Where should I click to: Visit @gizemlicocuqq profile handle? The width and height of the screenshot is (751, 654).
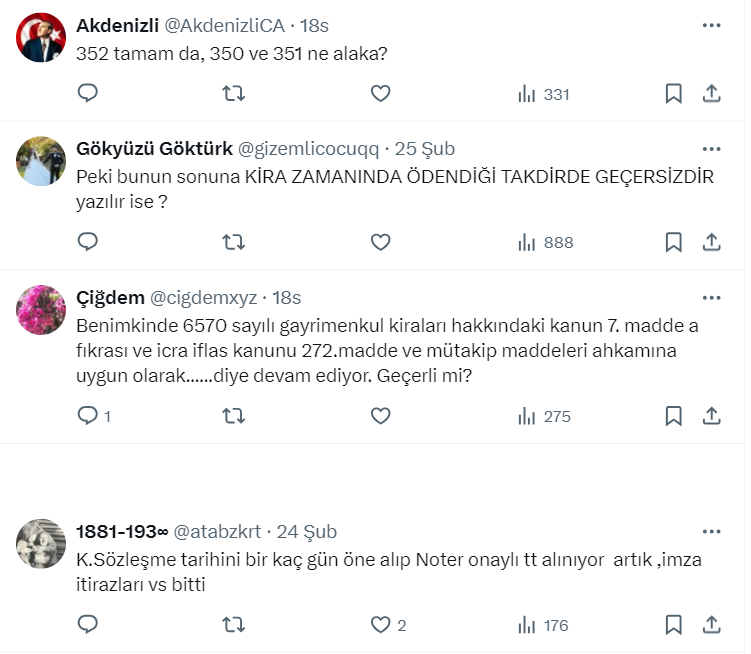pos(308,149)
